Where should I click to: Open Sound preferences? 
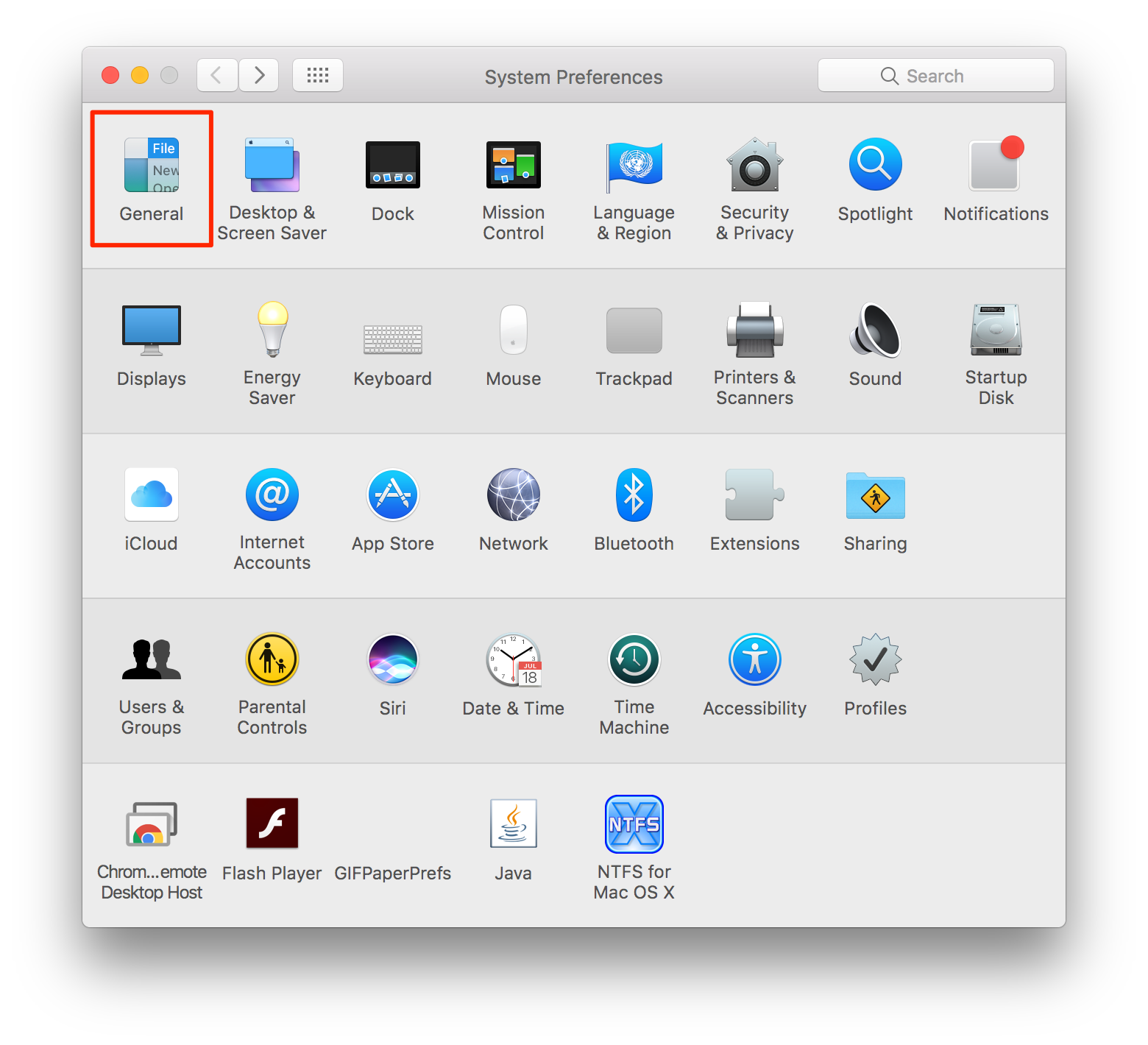[876, 345]
